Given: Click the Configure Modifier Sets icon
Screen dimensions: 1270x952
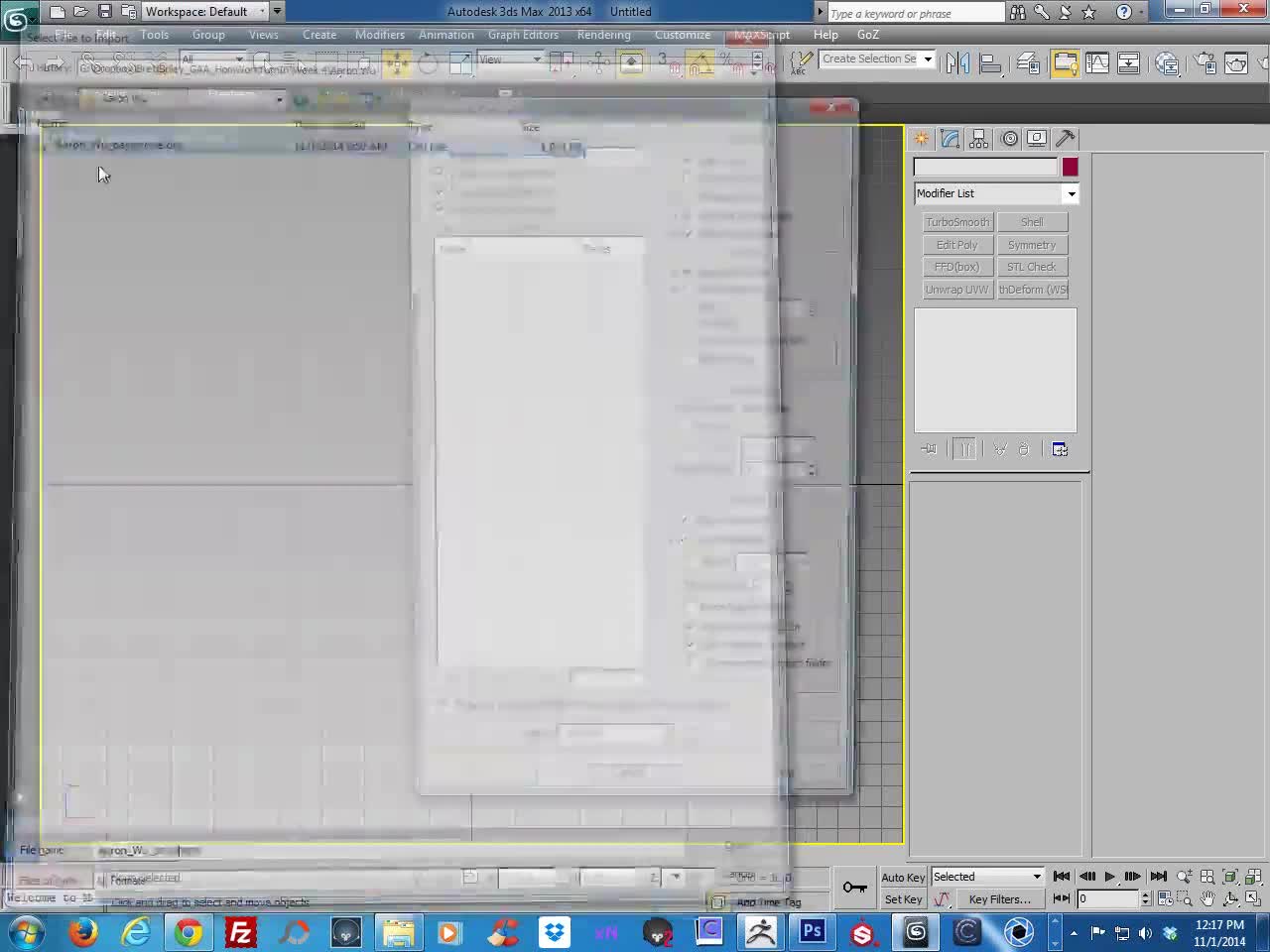Looking at the screenshot, I should coord(1060,450).
